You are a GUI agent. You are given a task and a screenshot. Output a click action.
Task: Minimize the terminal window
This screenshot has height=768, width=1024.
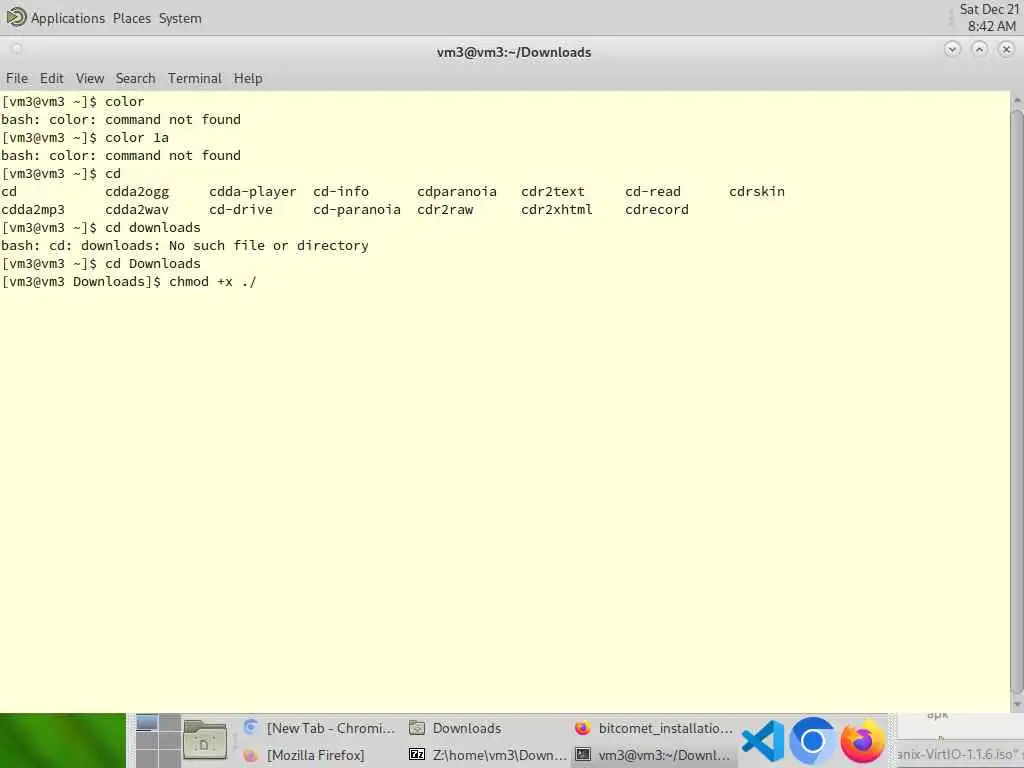tap(952, 50)
